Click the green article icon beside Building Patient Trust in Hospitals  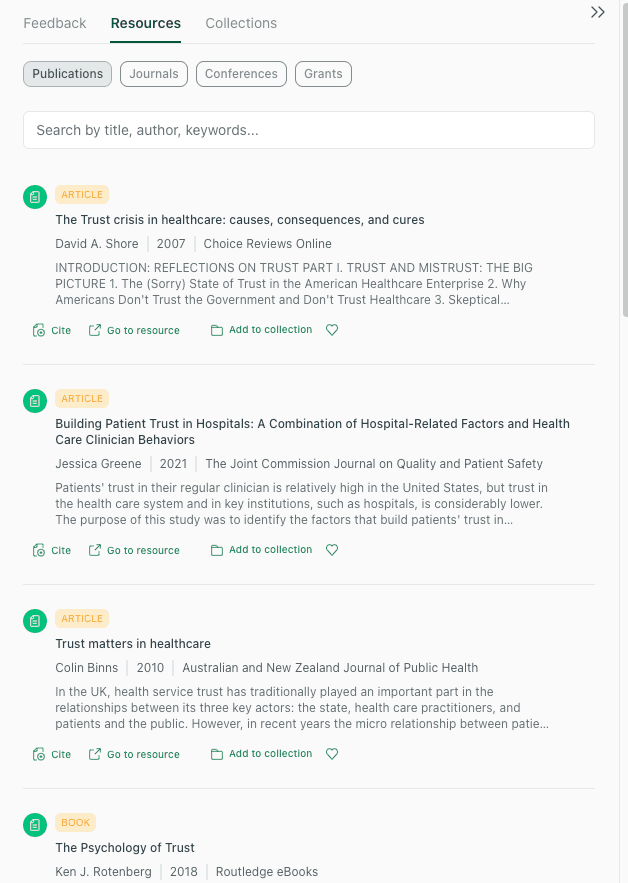point(35,400)
